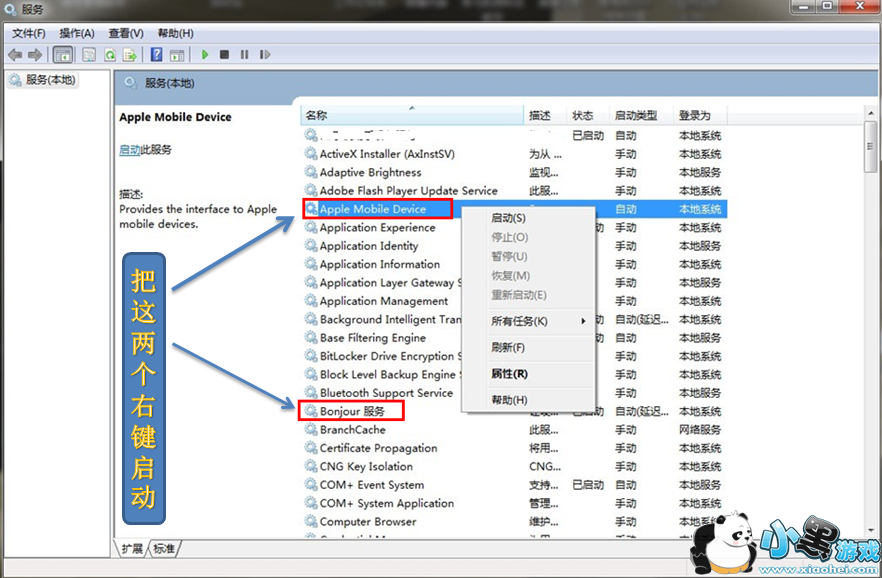Click gear icon beside BranchCache
Screen dimensions: 882x578
310,429
